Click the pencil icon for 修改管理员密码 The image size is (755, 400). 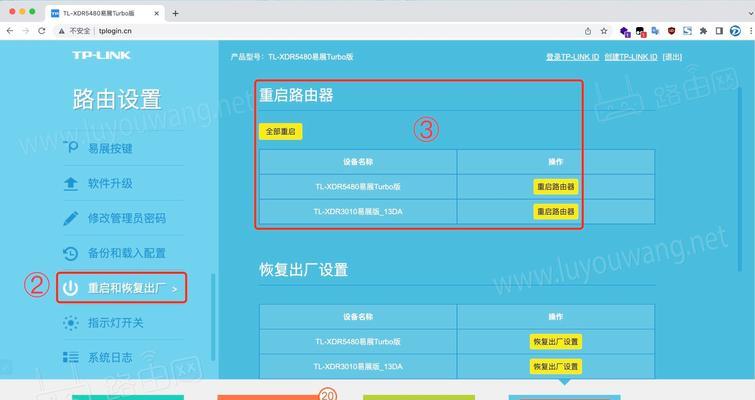[71, 219]
